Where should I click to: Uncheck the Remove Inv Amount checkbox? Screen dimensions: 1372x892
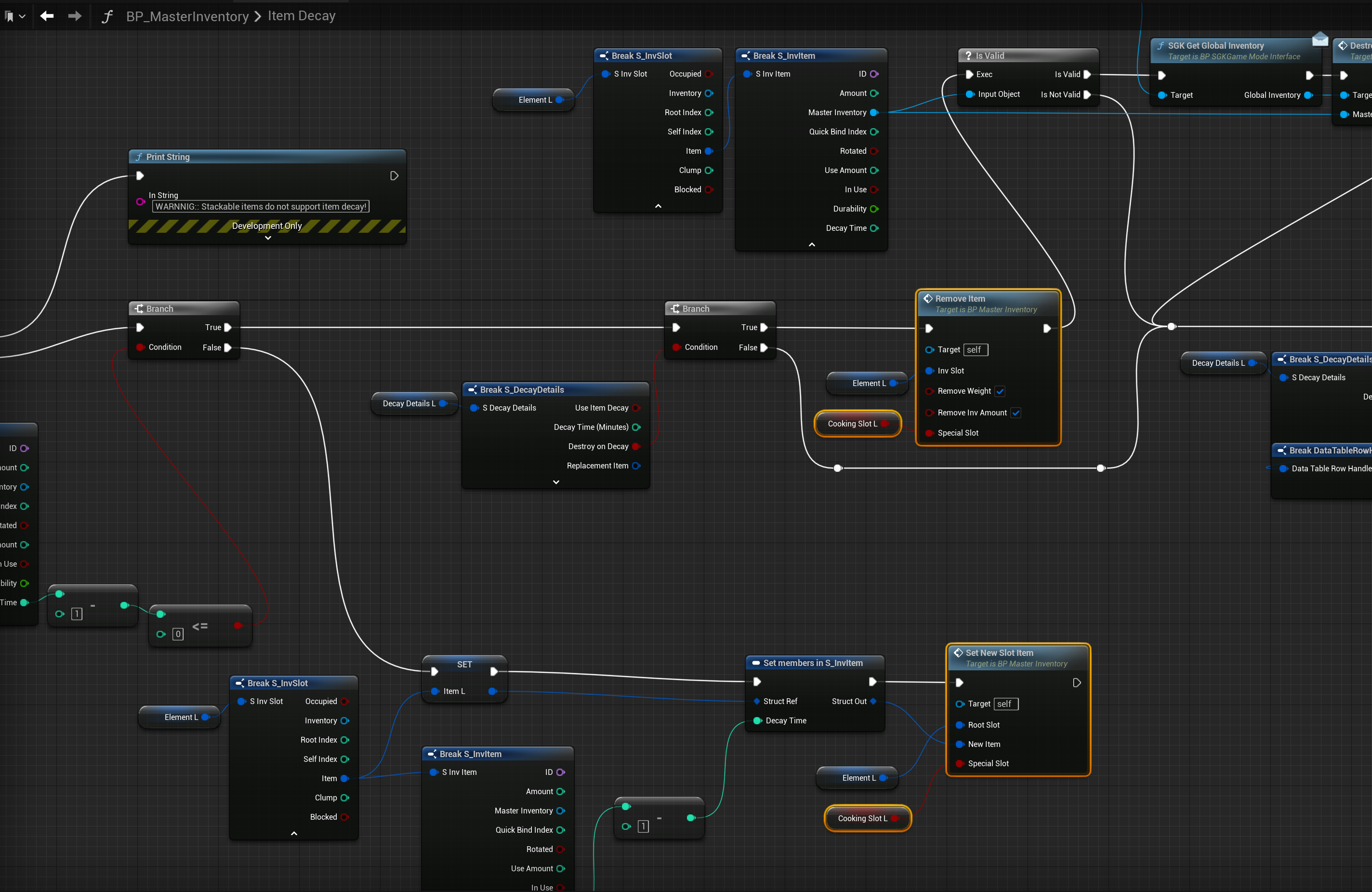(1016, 413)
